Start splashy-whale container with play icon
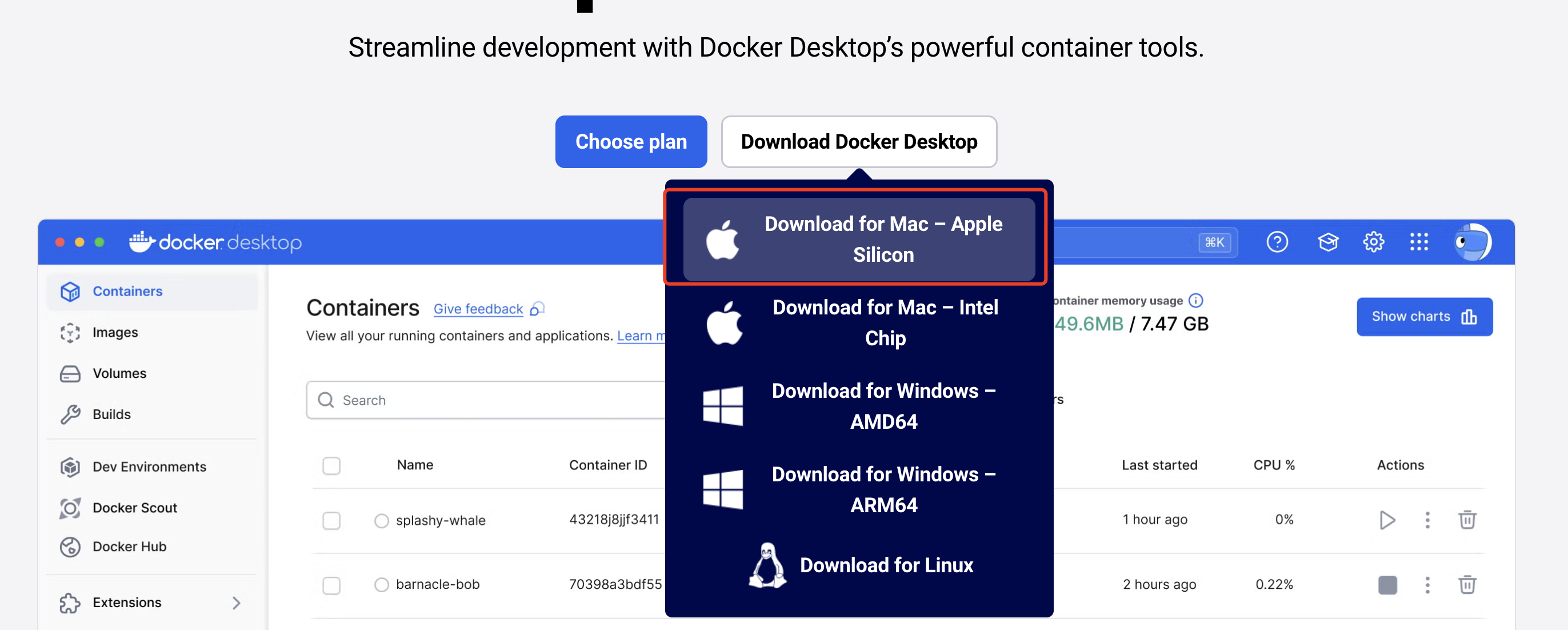Screen dimensions: 1568x630 click(1387, 520)
